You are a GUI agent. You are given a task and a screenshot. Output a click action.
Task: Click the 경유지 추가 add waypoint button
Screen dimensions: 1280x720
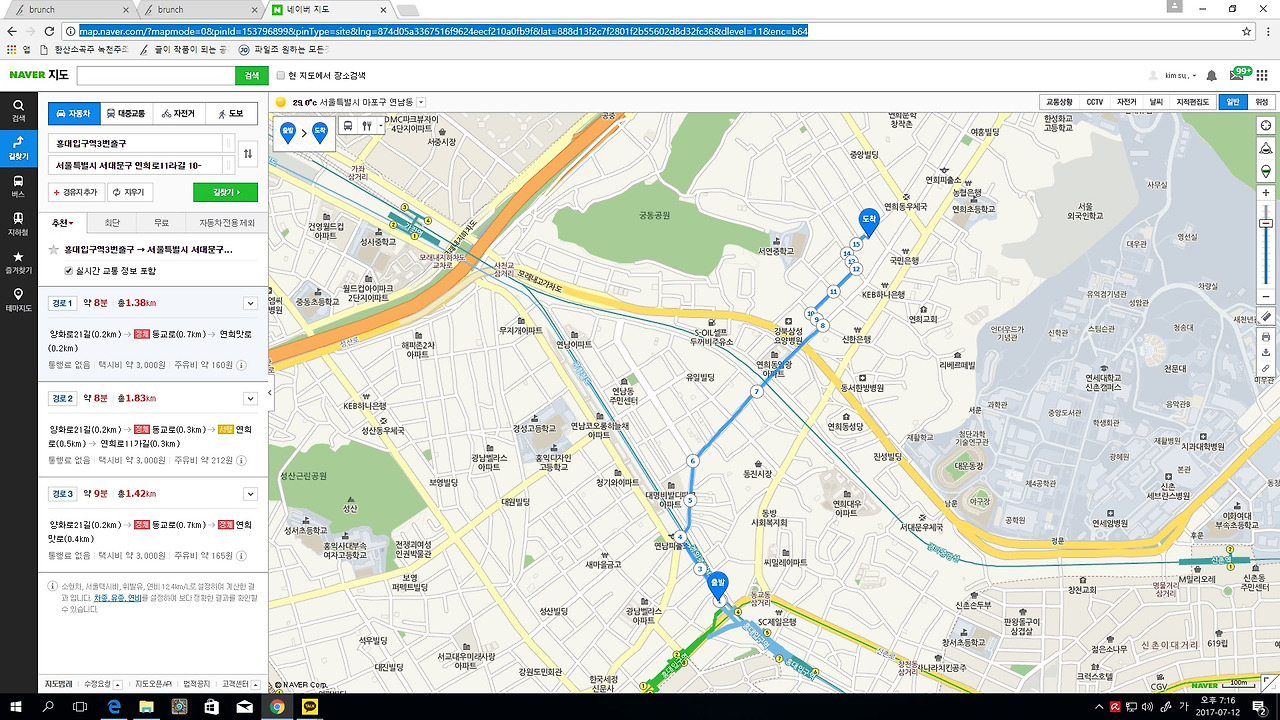click(76, 192)
